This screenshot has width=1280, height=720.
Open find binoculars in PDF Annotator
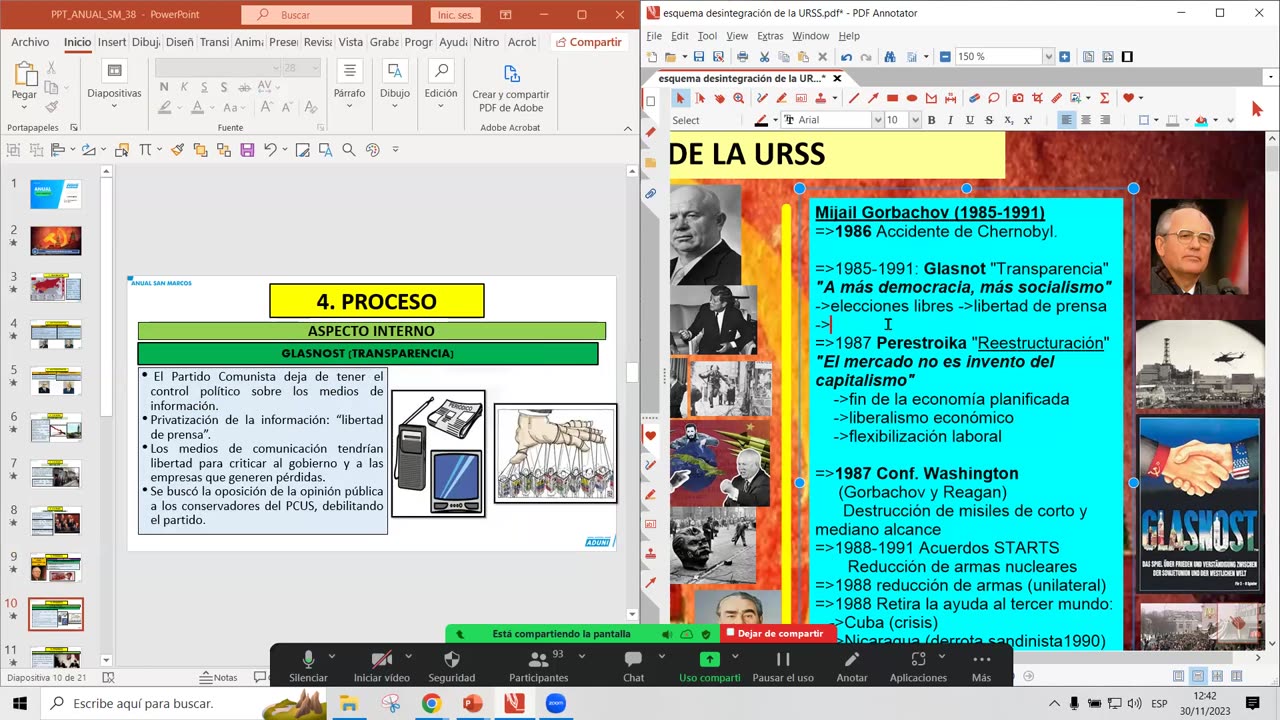coord(889,57)
